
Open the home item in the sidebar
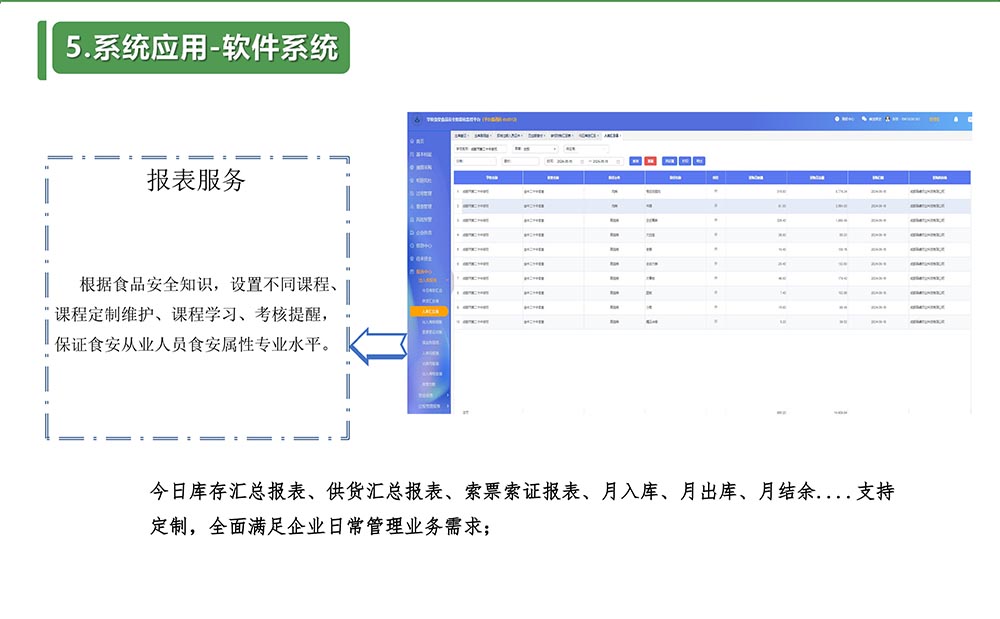[418, 142]
